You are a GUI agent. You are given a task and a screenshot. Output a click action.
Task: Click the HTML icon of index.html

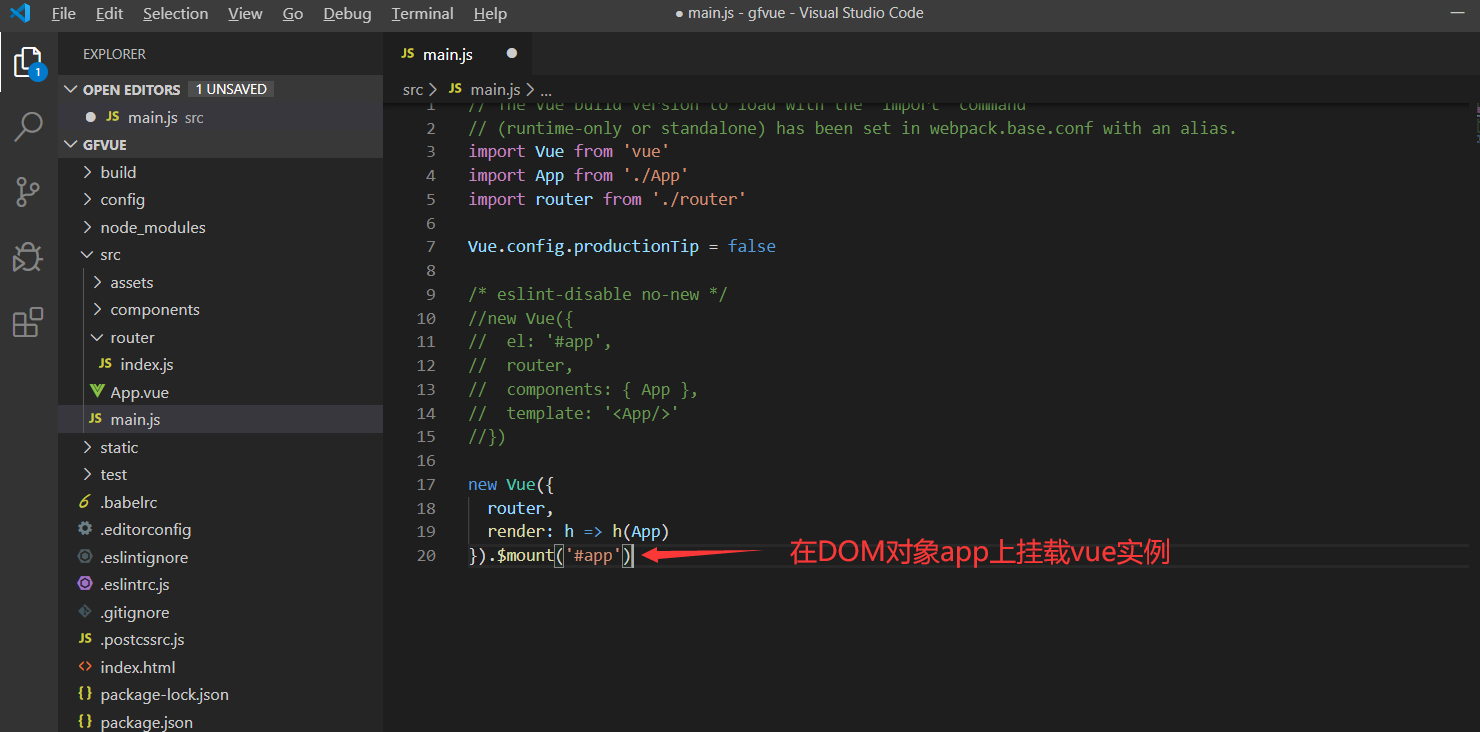(x=85, y=667)
